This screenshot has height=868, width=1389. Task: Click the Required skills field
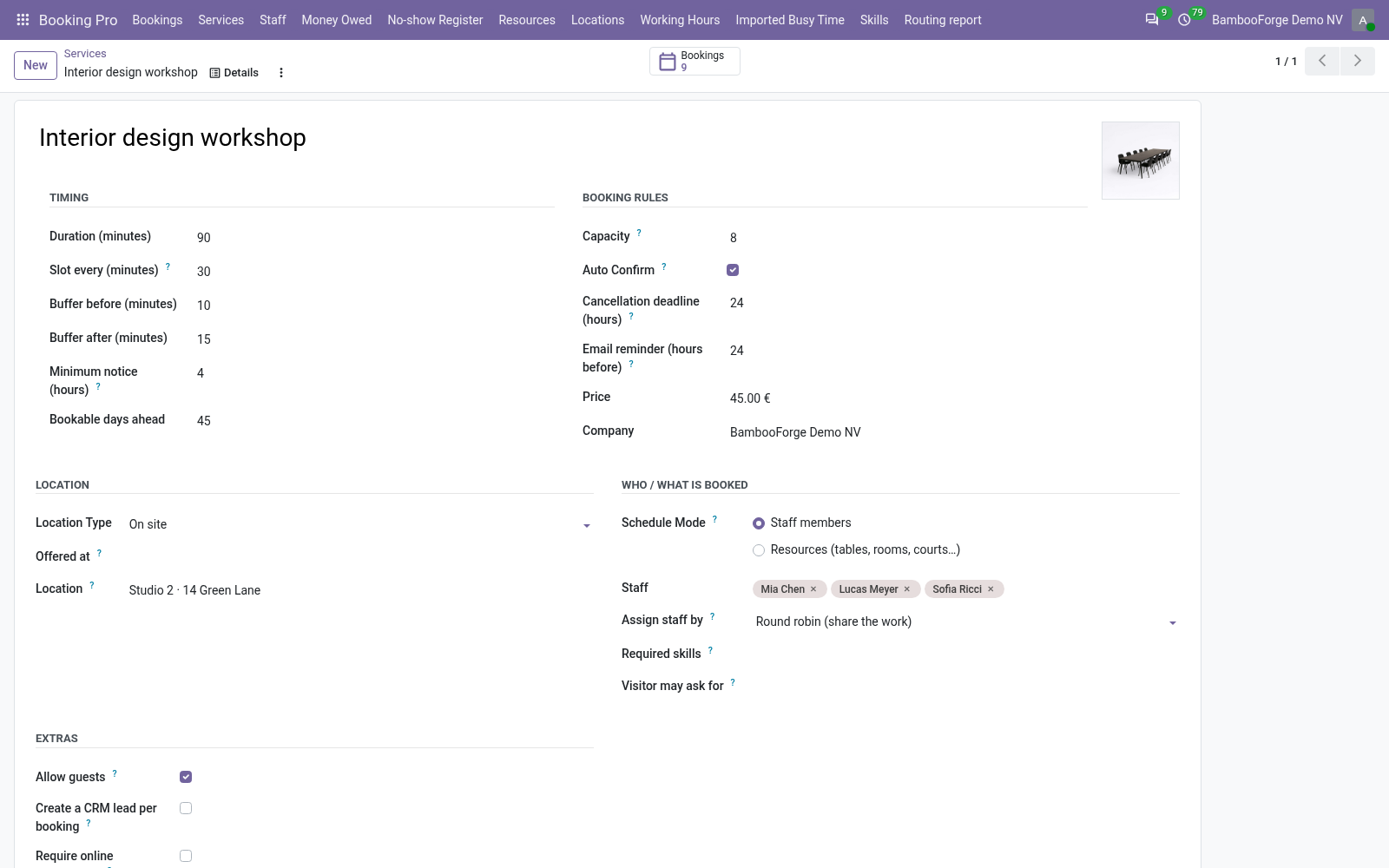(x=965, y=654)
